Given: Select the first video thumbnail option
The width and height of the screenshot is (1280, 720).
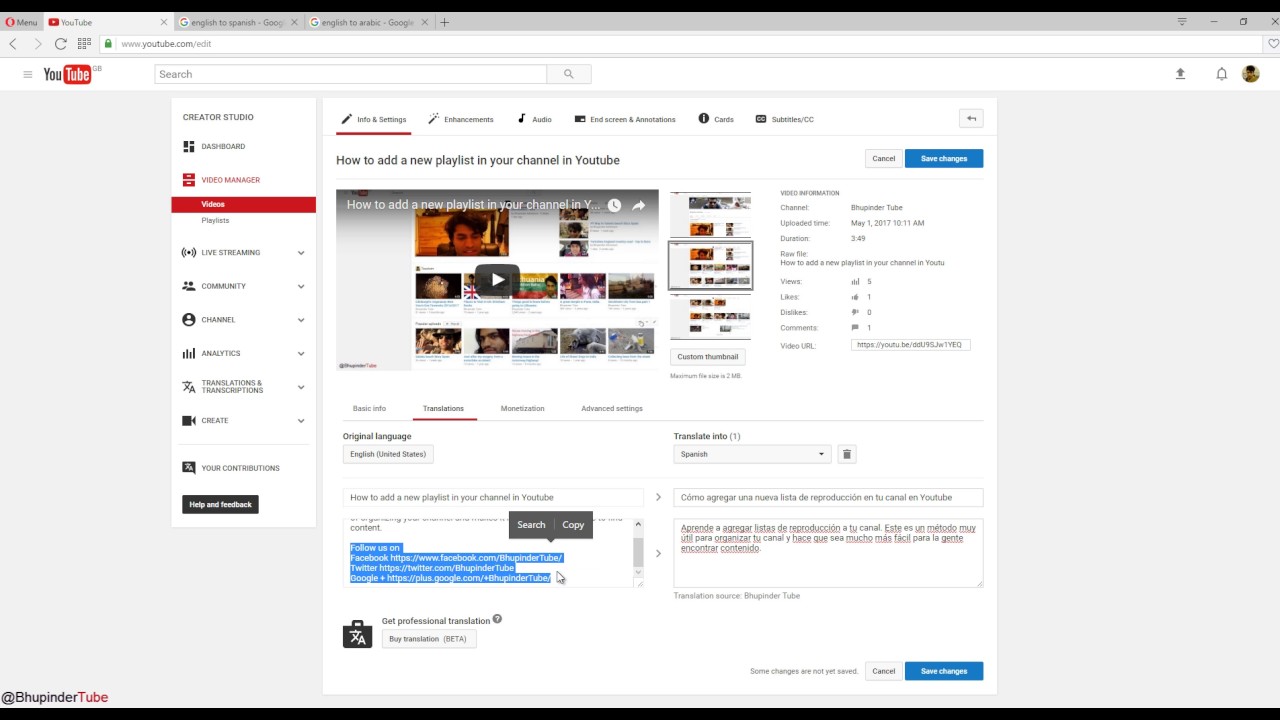Looking at the screenshot, I should (x=710, y=213).
